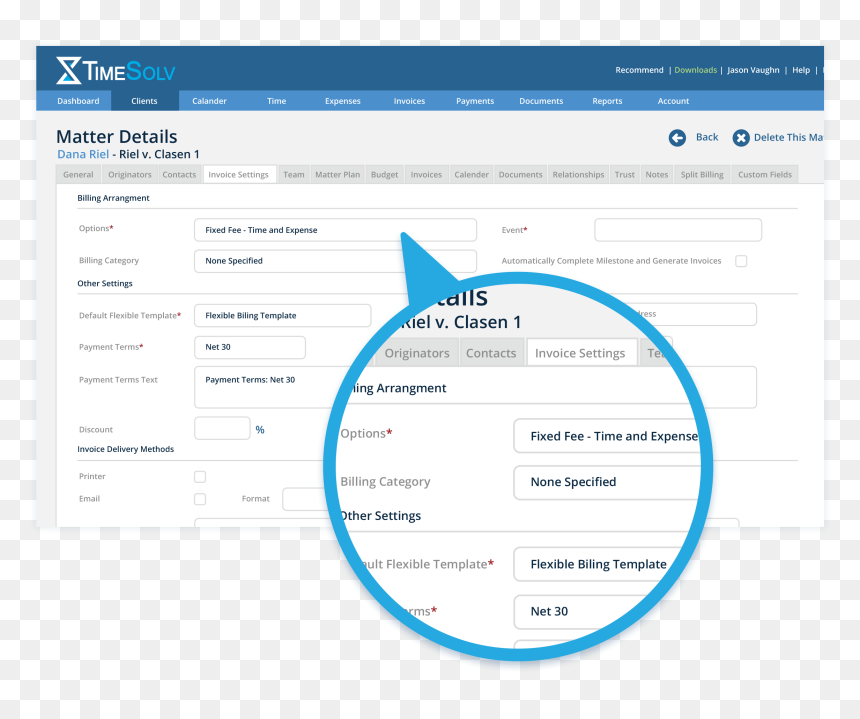
Task: Switch to the Budget tab
Action: pos(384,174)
